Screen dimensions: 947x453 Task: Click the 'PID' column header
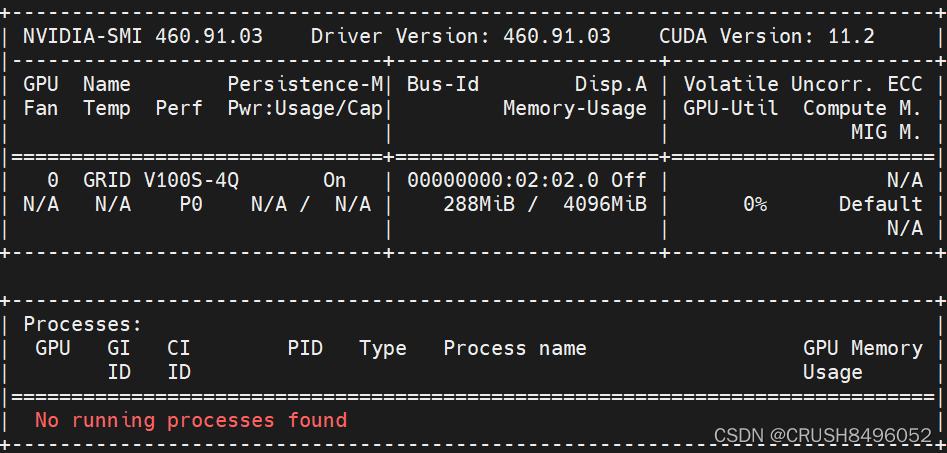point(305,348)
